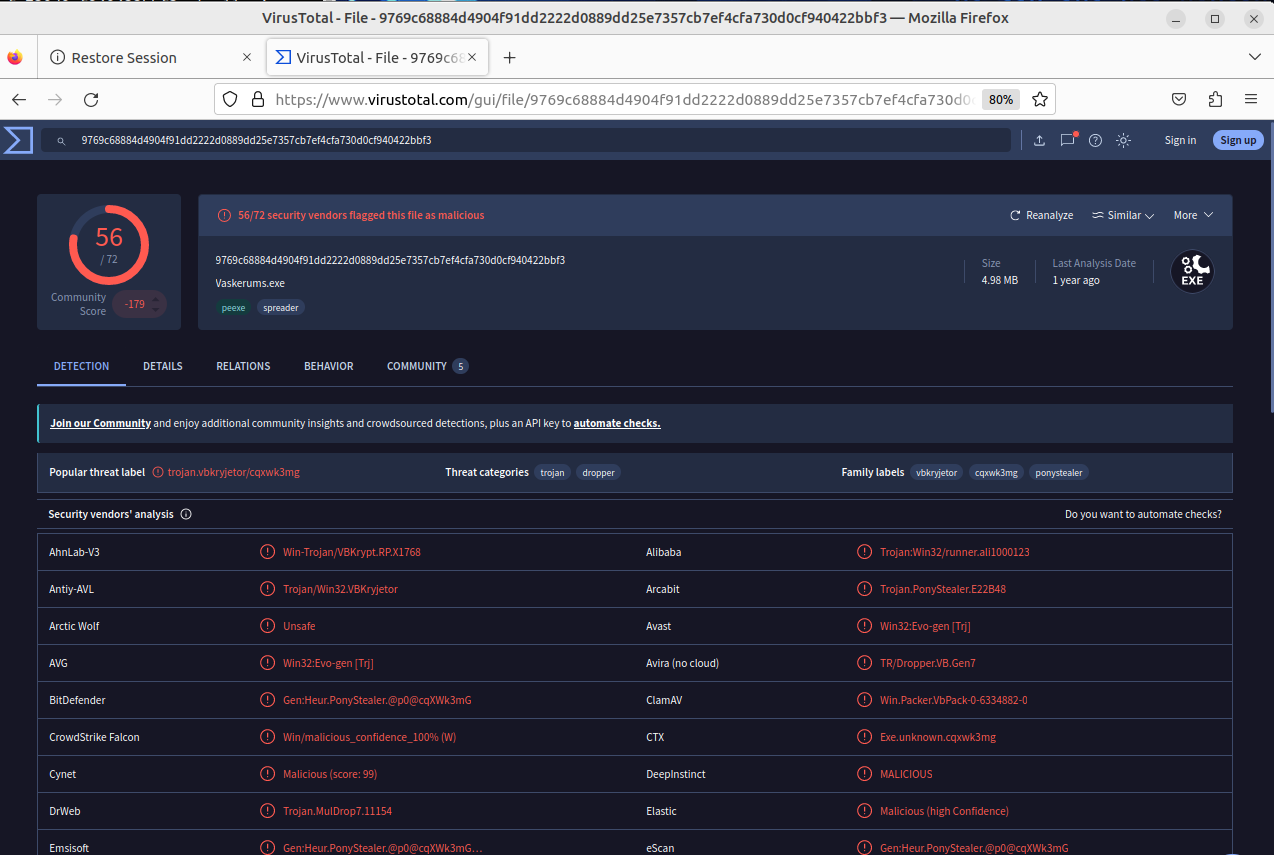Click the spreader tag
Screen dimensions: 1274x855
281,308
